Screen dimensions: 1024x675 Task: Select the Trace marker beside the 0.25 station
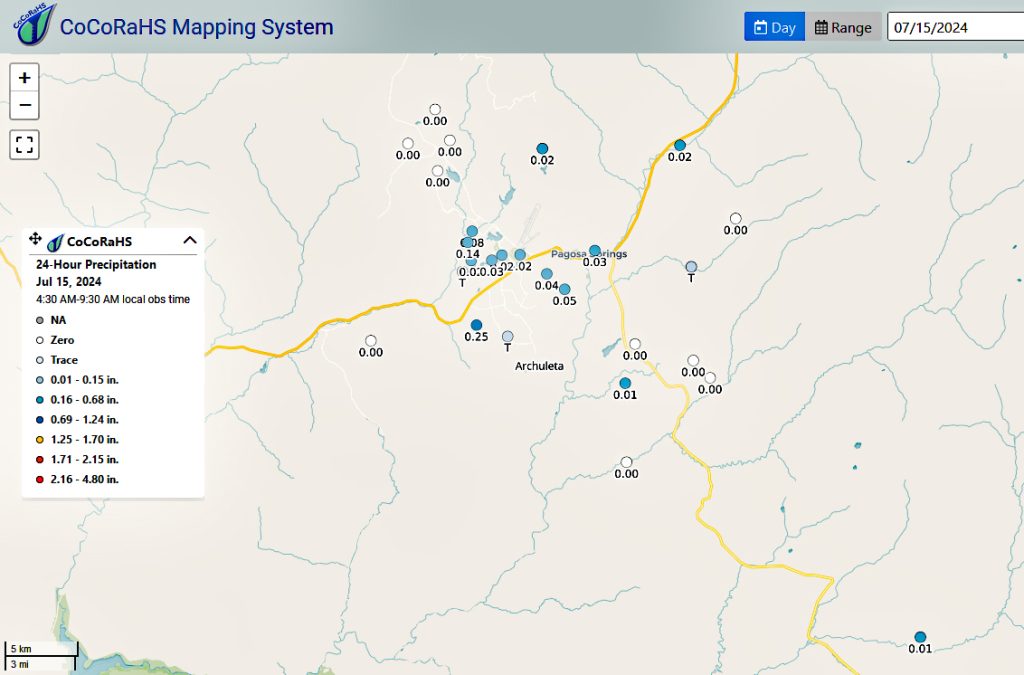point(507,337)
